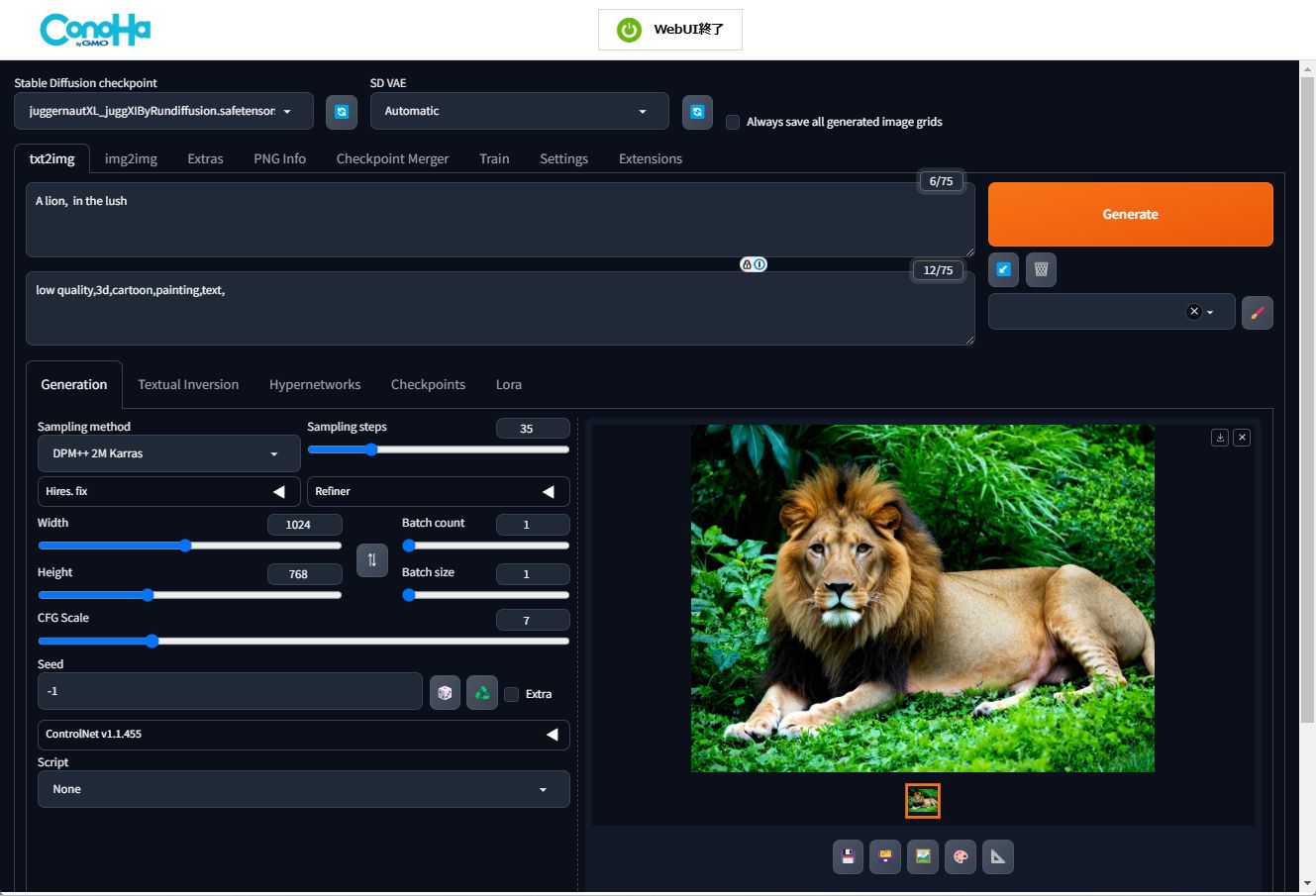1316x896 pixels.
Task: Open the Stable Diffusion checkpoint dropdown
Action: pyautogui.click(x=163, y=112)
